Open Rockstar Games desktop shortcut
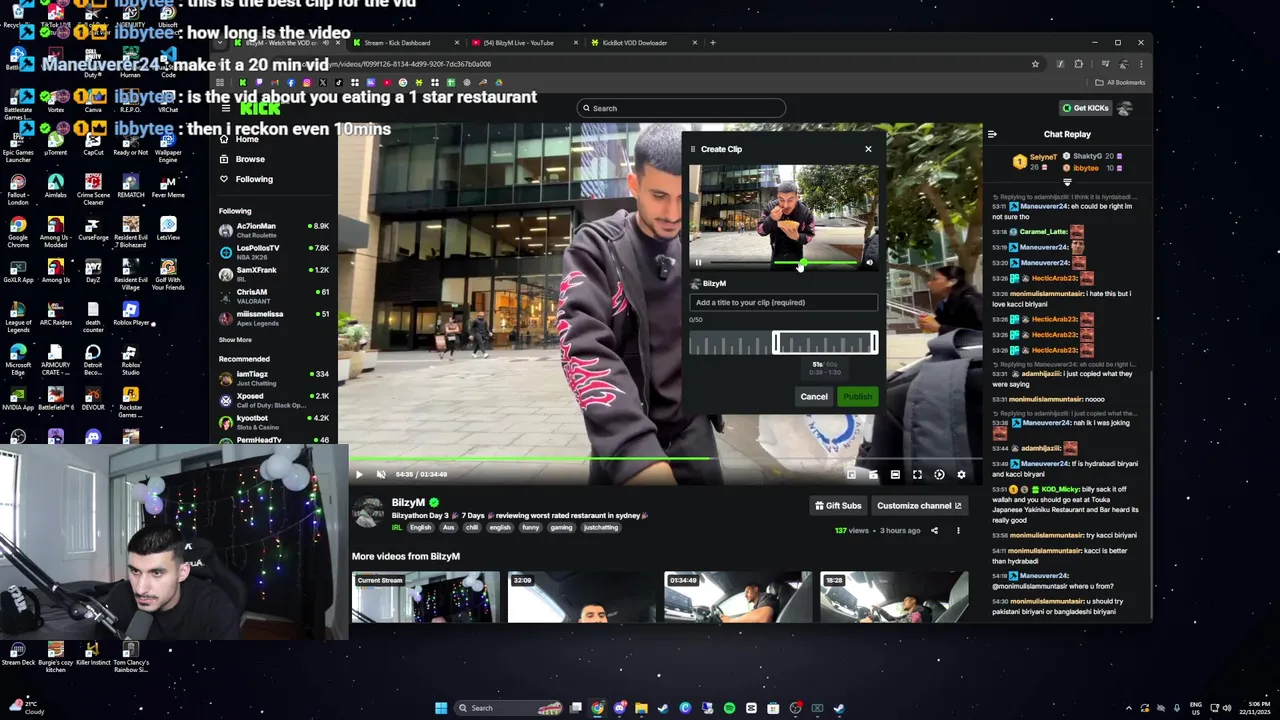 (131, 402)
